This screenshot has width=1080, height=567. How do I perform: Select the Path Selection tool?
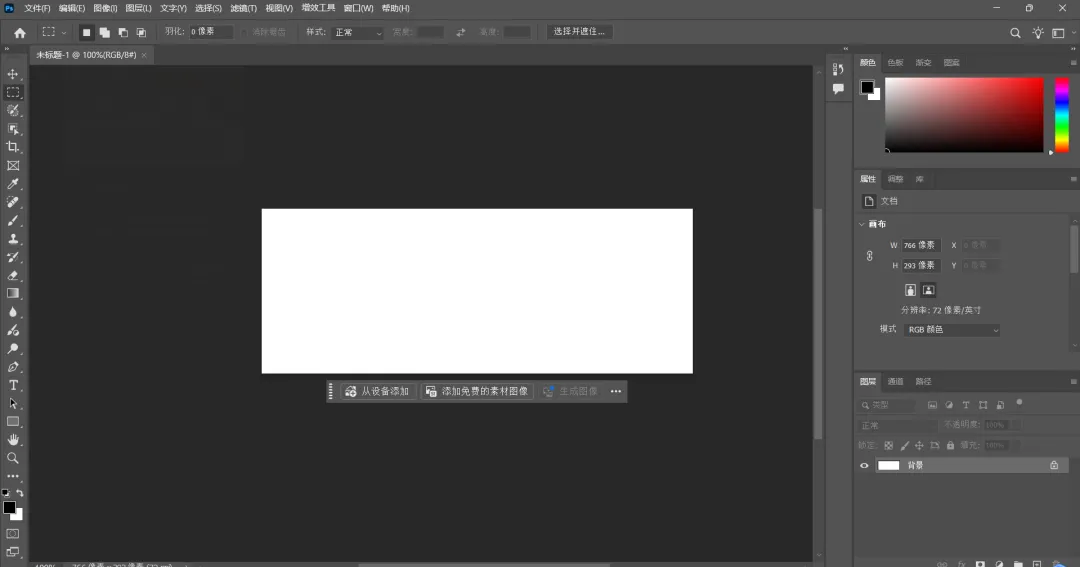pyautogui.click(x=13, y=403)
